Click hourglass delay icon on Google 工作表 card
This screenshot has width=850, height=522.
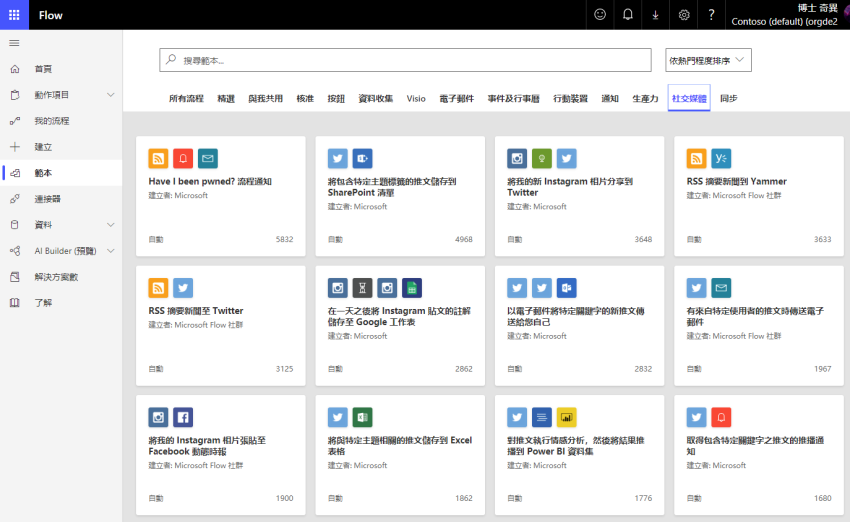coord(362,288)
